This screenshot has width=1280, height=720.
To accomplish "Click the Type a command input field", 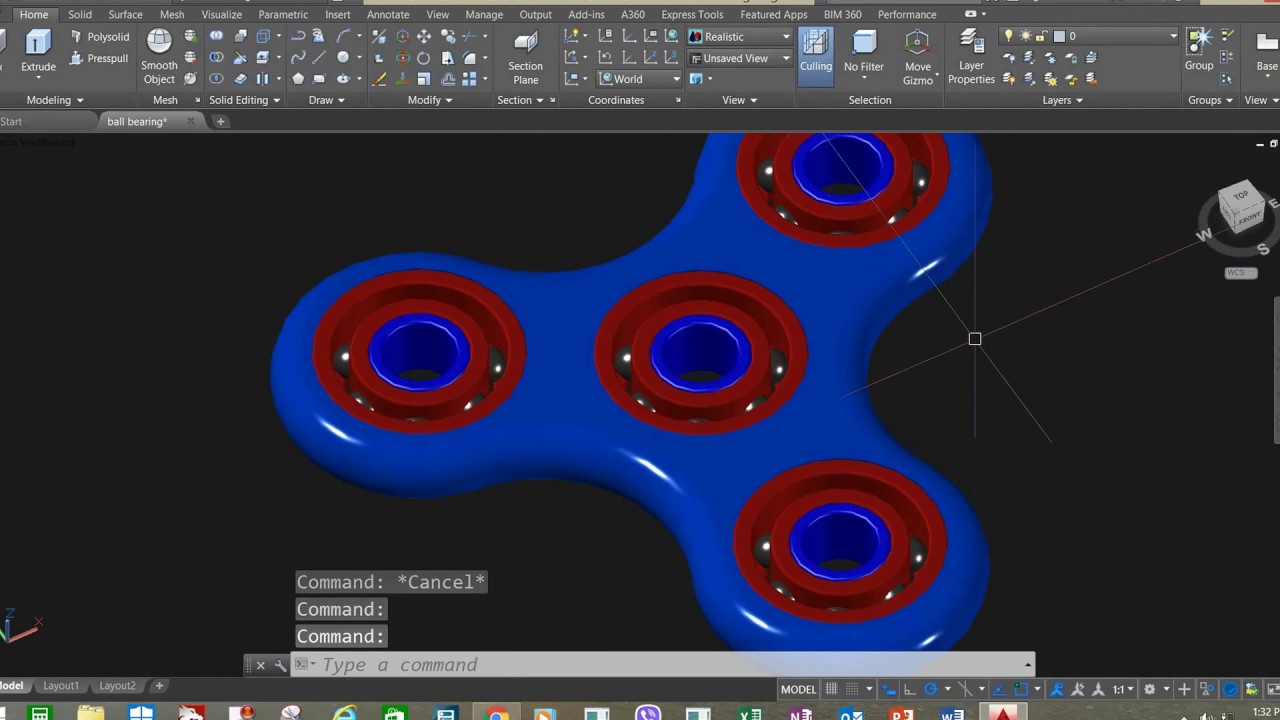I will (660, 665).
